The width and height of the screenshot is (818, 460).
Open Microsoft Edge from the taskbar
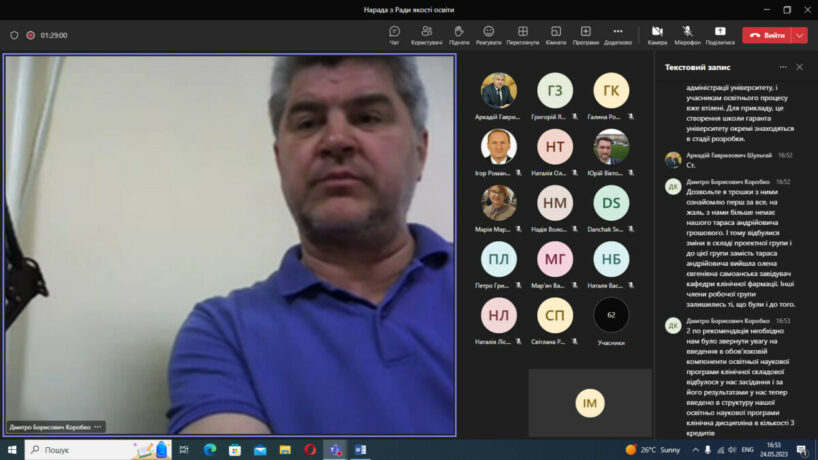click(210, 450)
